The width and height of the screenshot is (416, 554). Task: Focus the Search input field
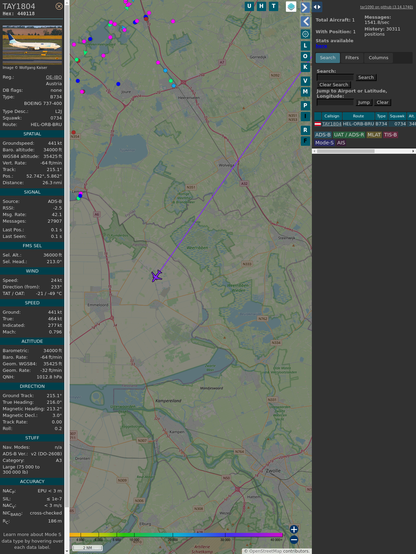335,77
